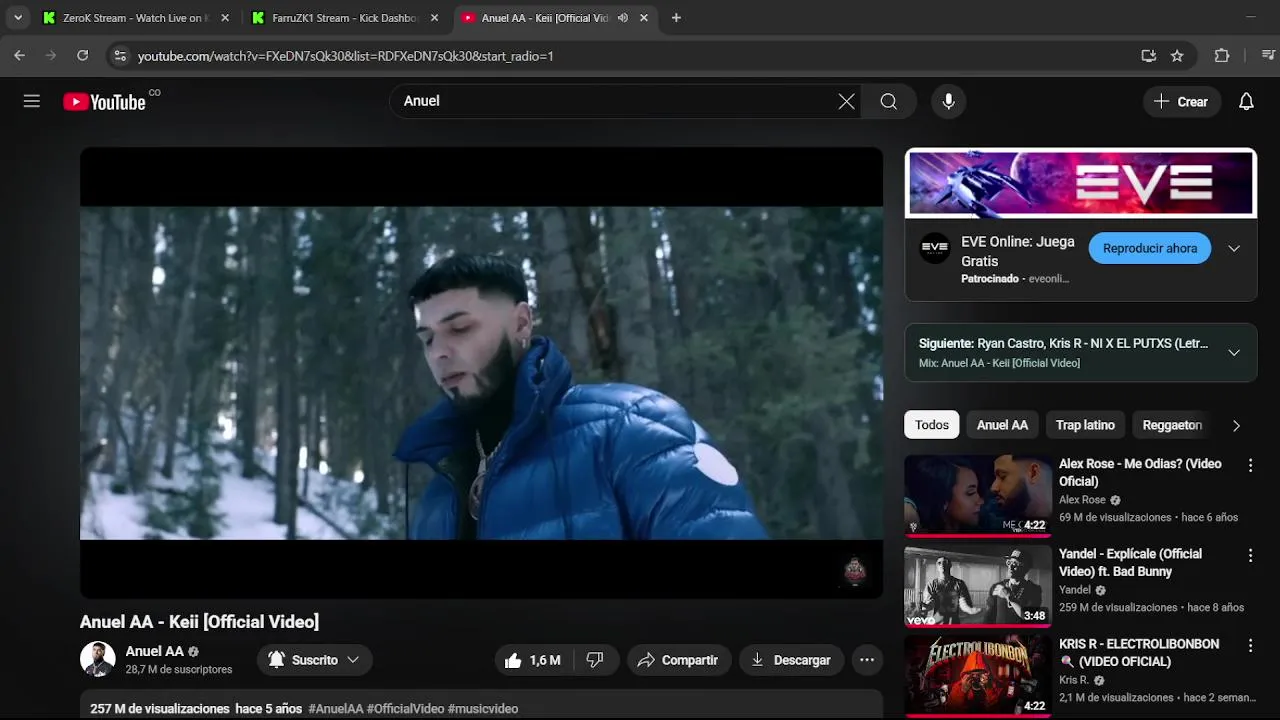Click #OfficialVideo hashtag

(405, 709)
